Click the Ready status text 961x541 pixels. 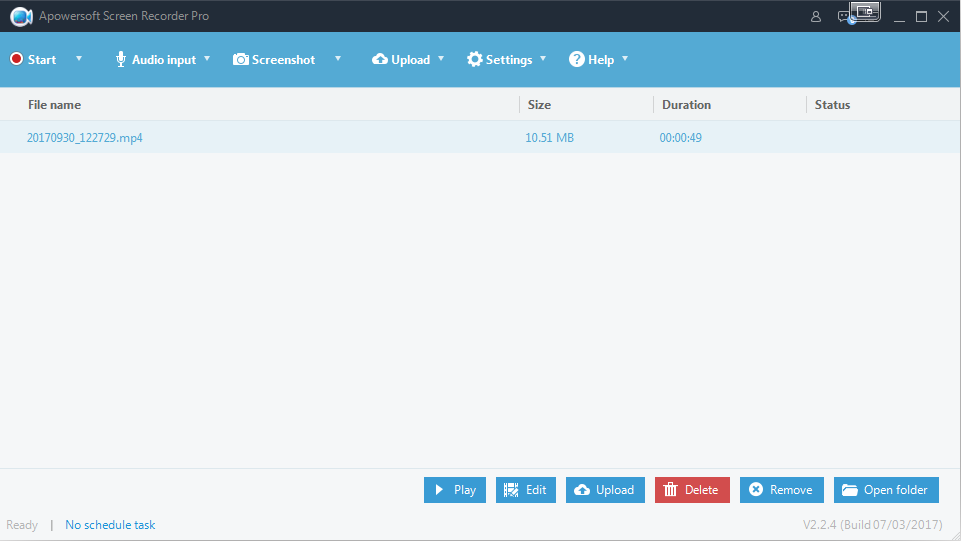pos(22,525)
